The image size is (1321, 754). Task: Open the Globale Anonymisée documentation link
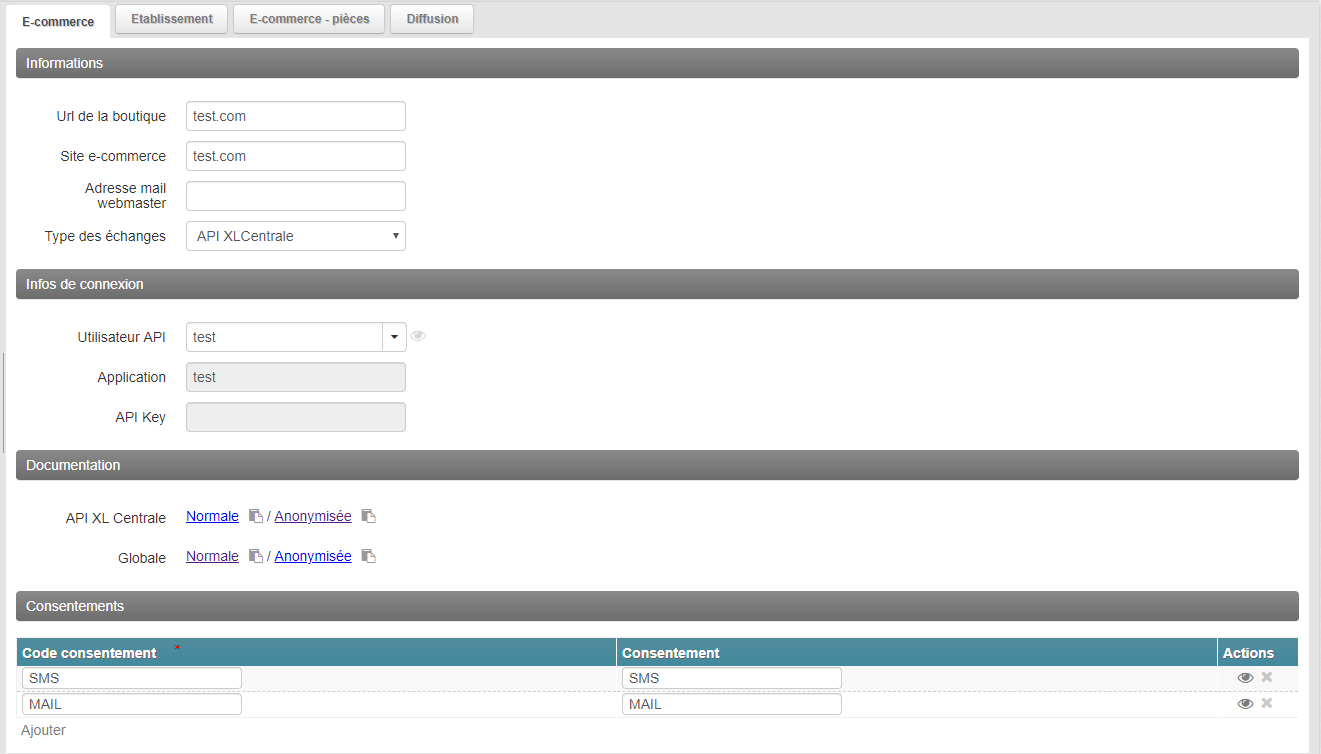[313, 556]
